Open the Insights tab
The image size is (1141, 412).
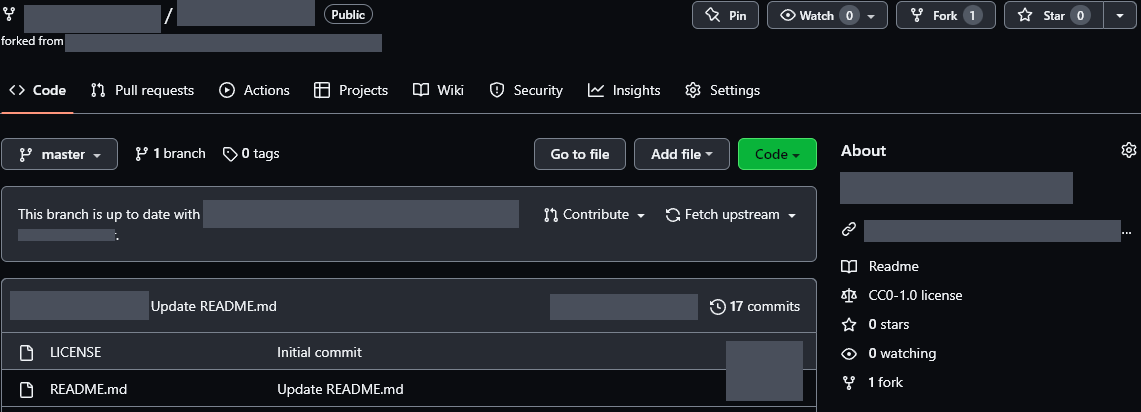[x=624, y=90]
